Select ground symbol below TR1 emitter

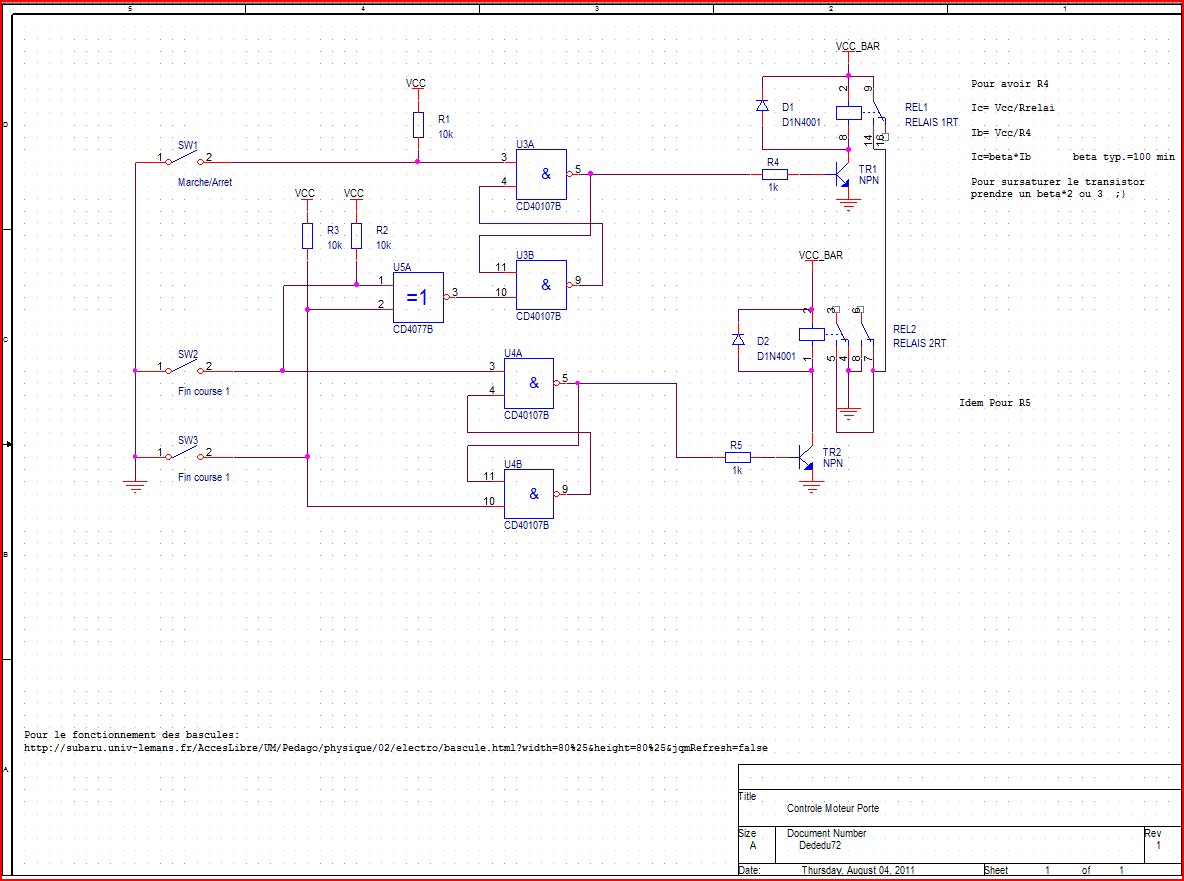coord(849,205)
